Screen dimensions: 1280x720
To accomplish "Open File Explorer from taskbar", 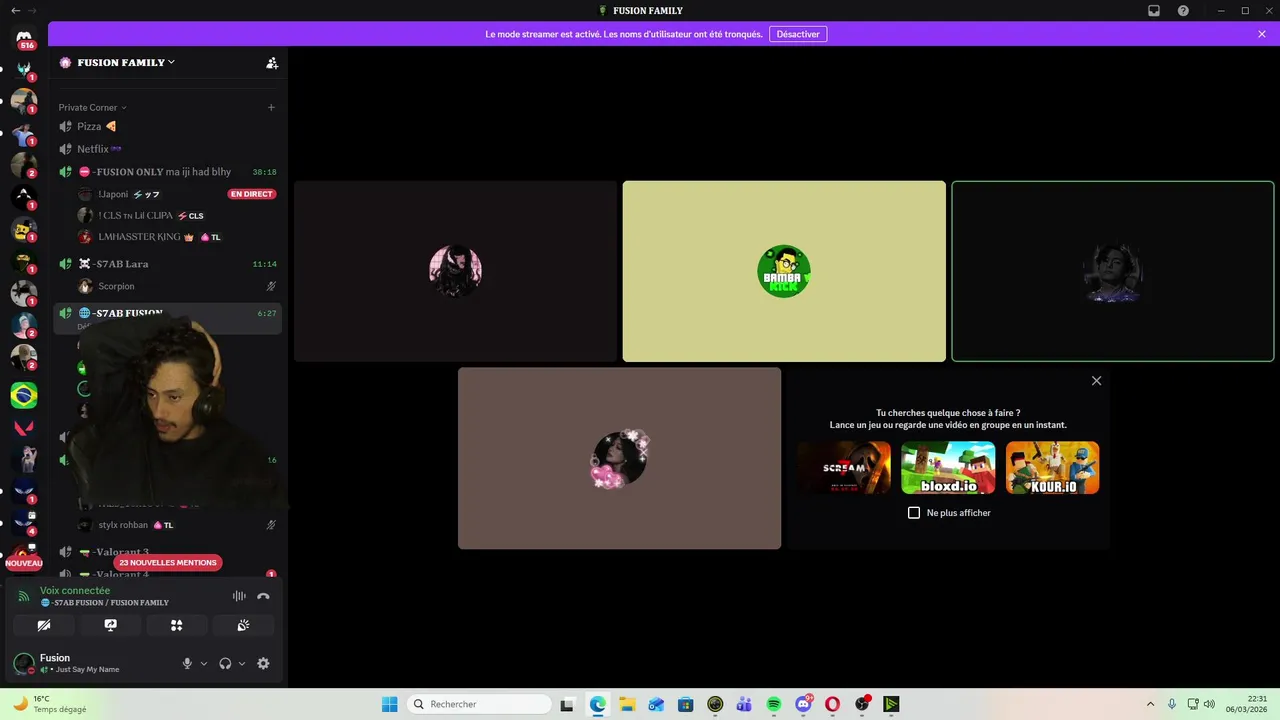I will tap(627, 704).
